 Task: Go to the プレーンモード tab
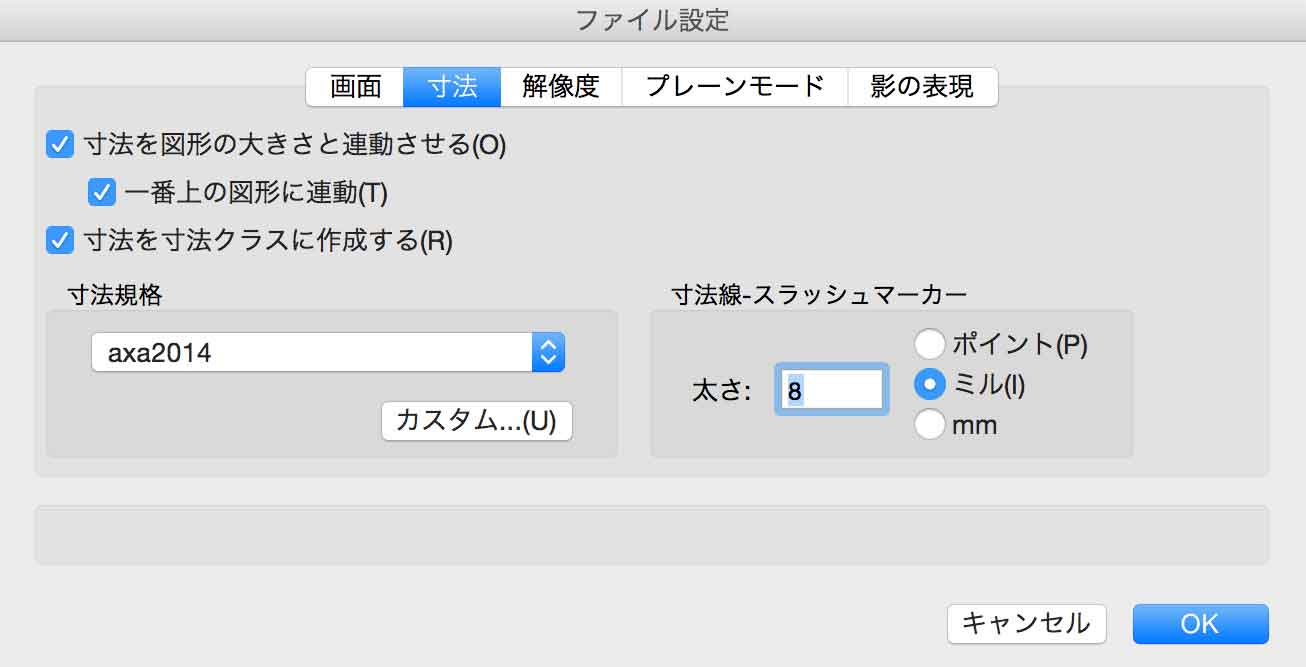coord(735,87)
